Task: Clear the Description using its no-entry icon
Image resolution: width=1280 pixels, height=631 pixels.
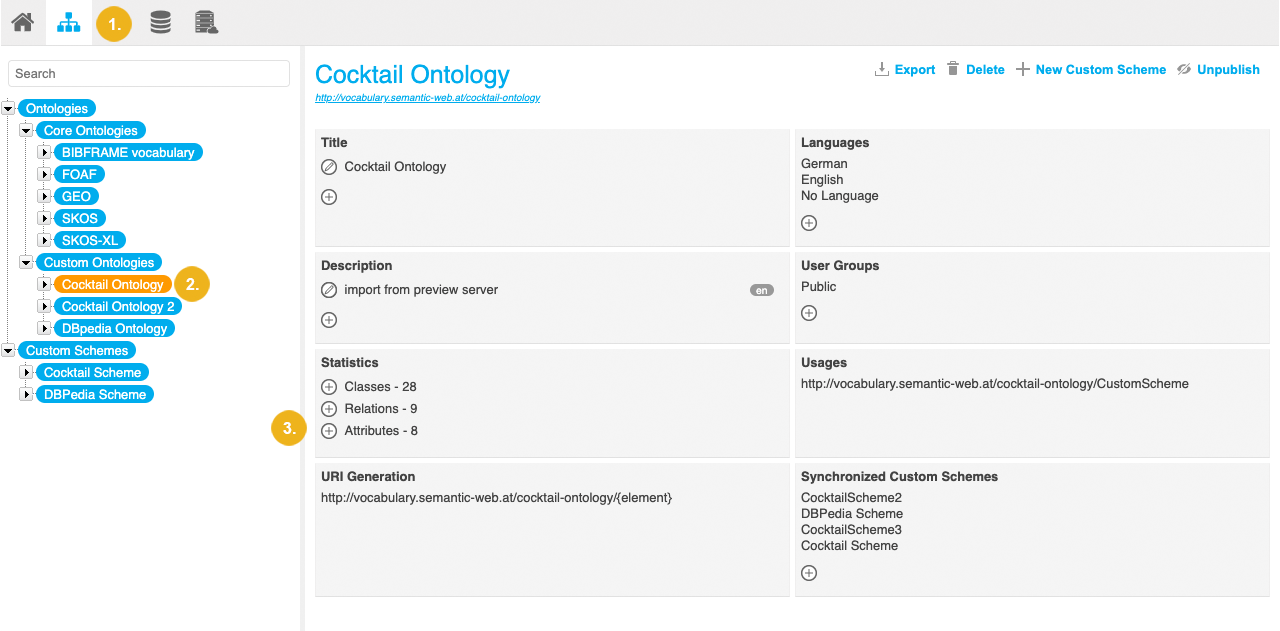Action: tap(329, 289)
